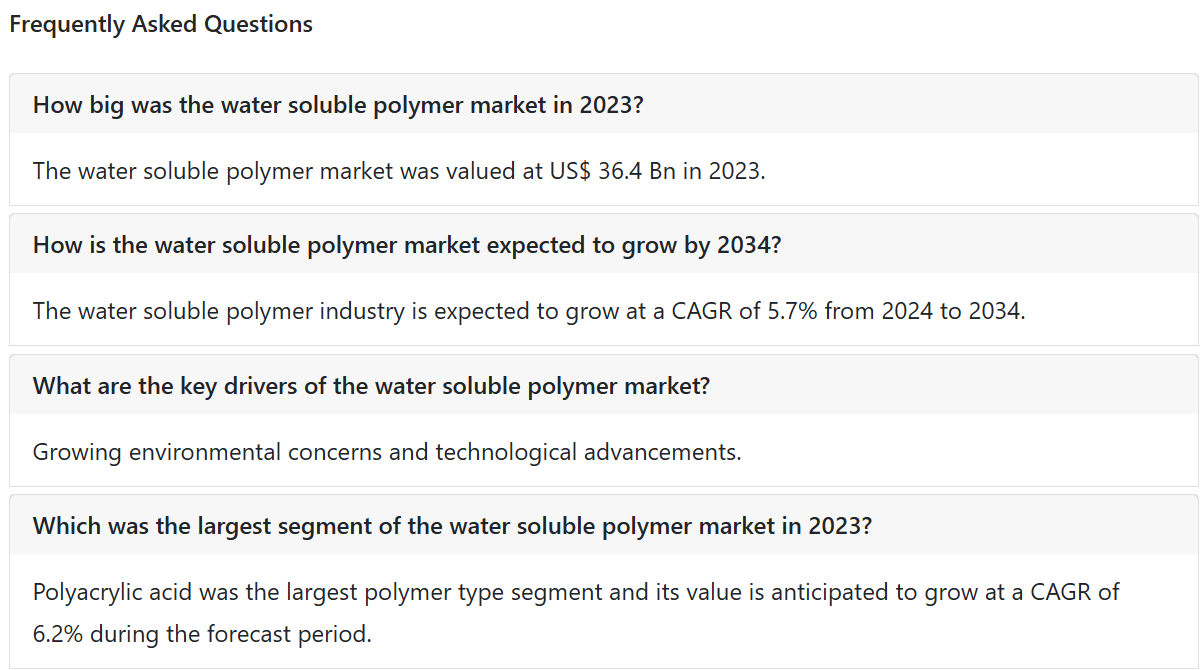The height and width of the screenshot is (670, 1203).
Task: Click the 'Frequently Asked Questions' heading
Action: tap(161, 24)
